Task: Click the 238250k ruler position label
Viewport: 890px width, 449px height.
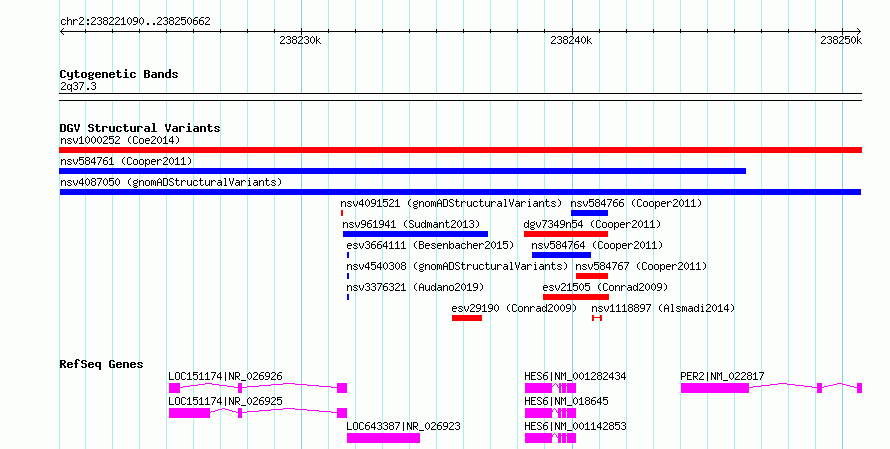Action: point(841,41)
